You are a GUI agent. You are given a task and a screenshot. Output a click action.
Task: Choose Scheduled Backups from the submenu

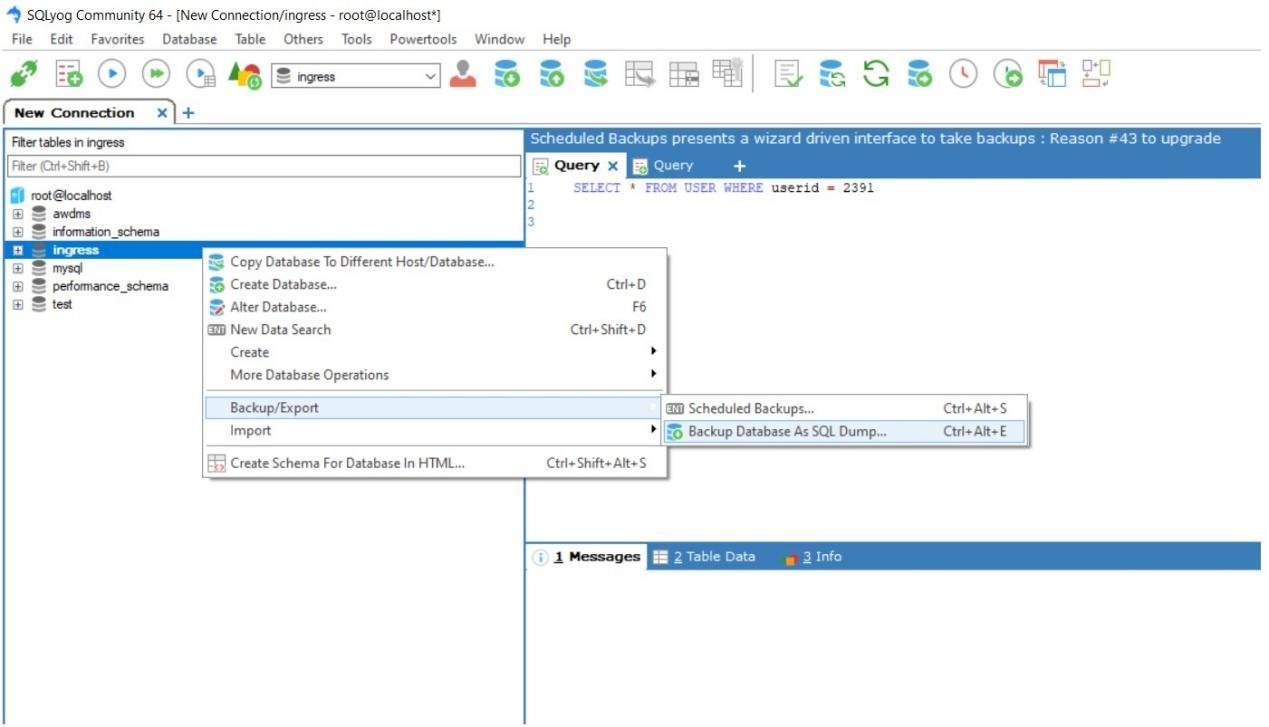point(753,408)
